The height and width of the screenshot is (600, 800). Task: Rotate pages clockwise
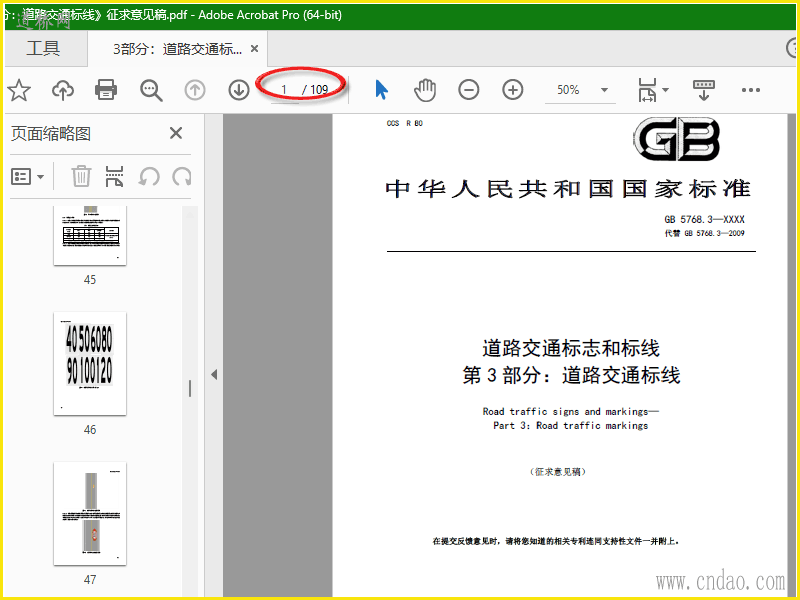(182, 177)
